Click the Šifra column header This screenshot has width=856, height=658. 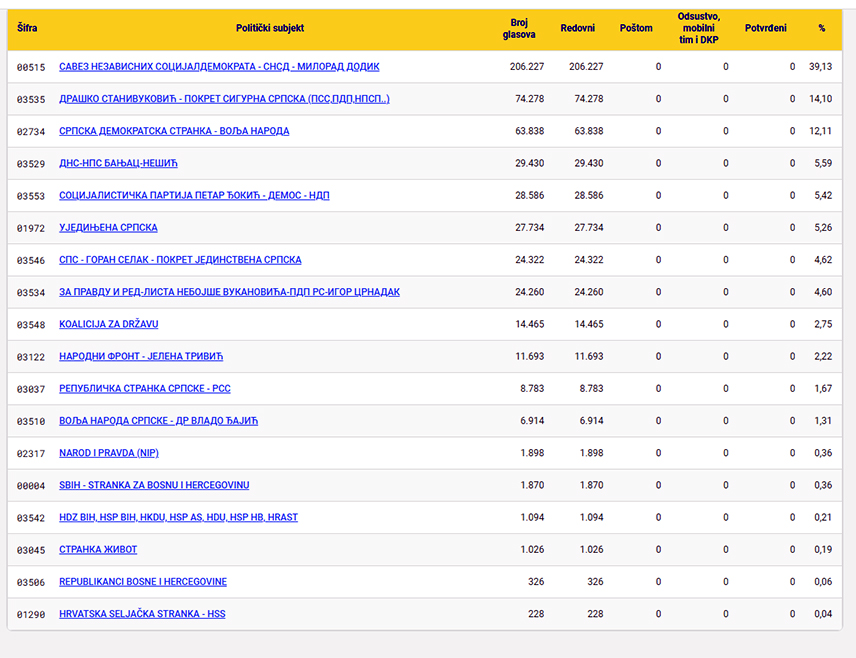click(27, 28)
